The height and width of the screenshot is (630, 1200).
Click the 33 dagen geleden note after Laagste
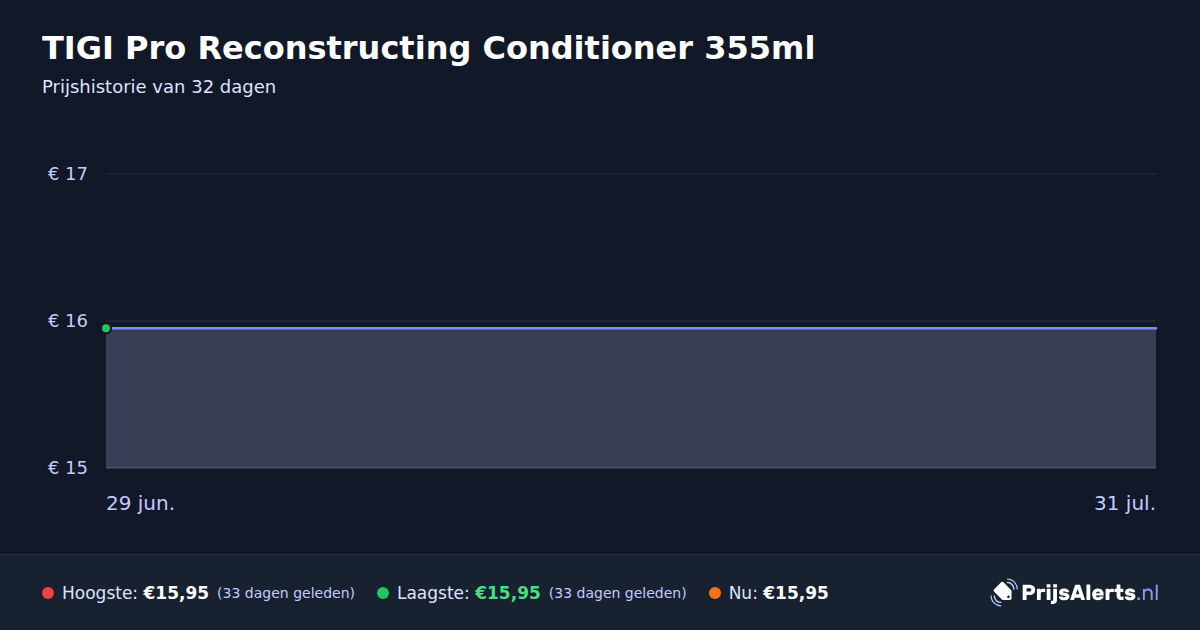click(618, 593)
